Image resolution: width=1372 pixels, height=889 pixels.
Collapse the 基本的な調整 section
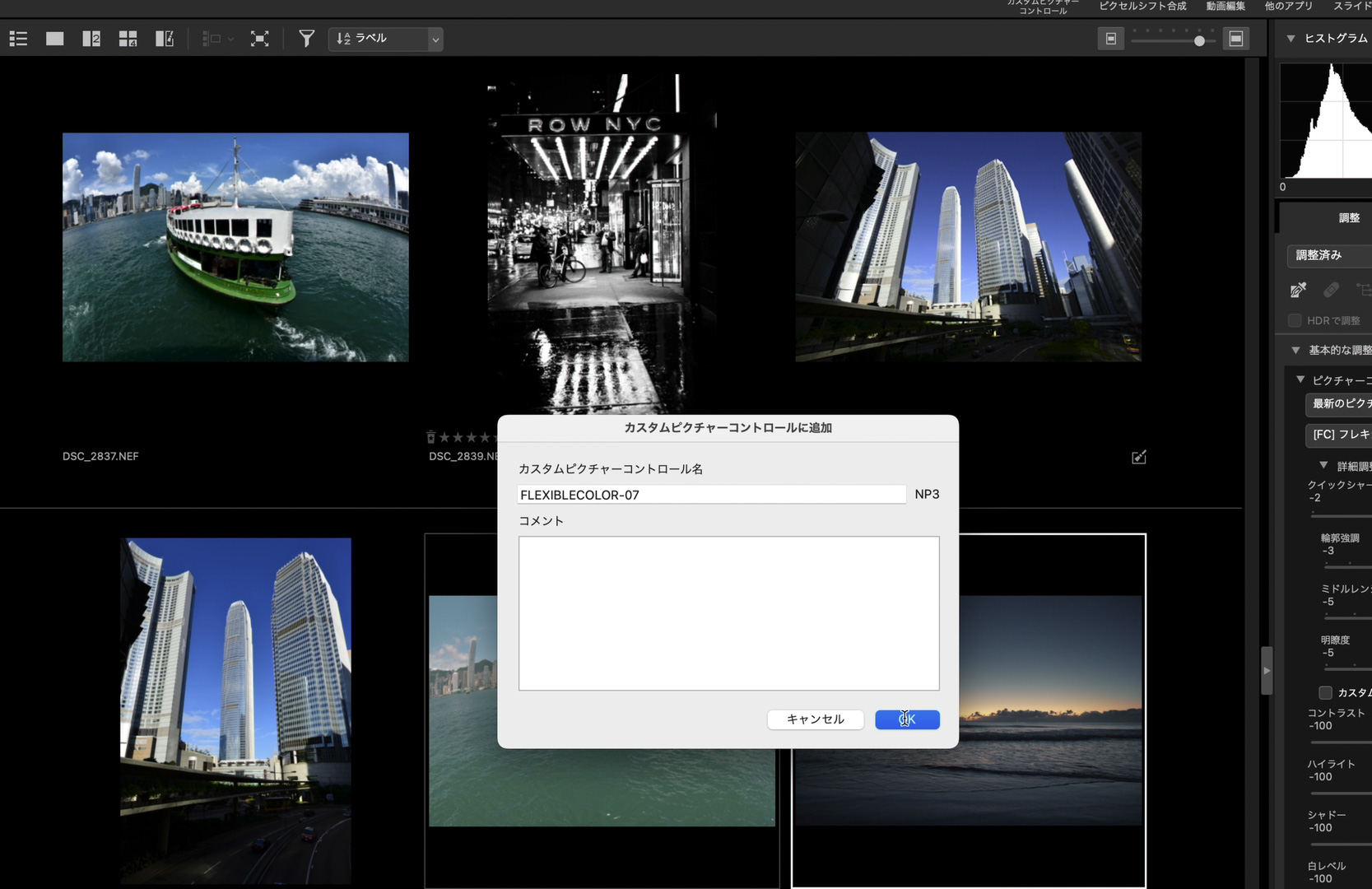point(1295,351)
